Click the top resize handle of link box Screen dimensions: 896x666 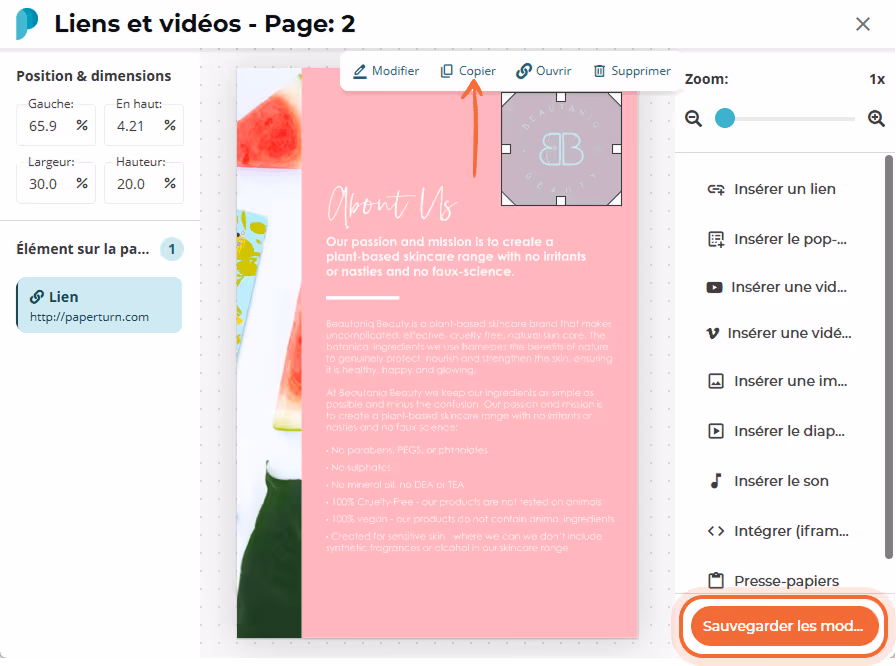coord(561,97)
